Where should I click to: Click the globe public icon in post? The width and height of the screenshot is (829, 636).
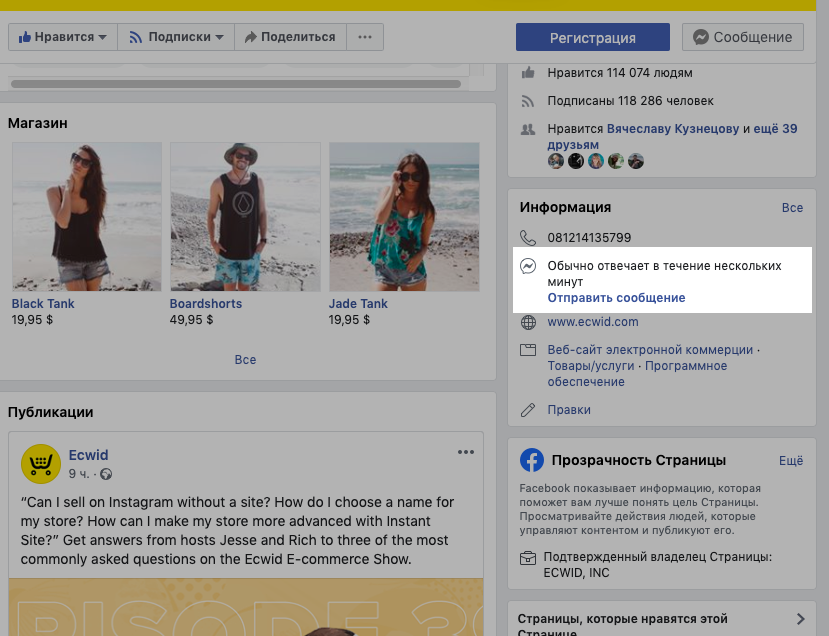pos(106,474)
